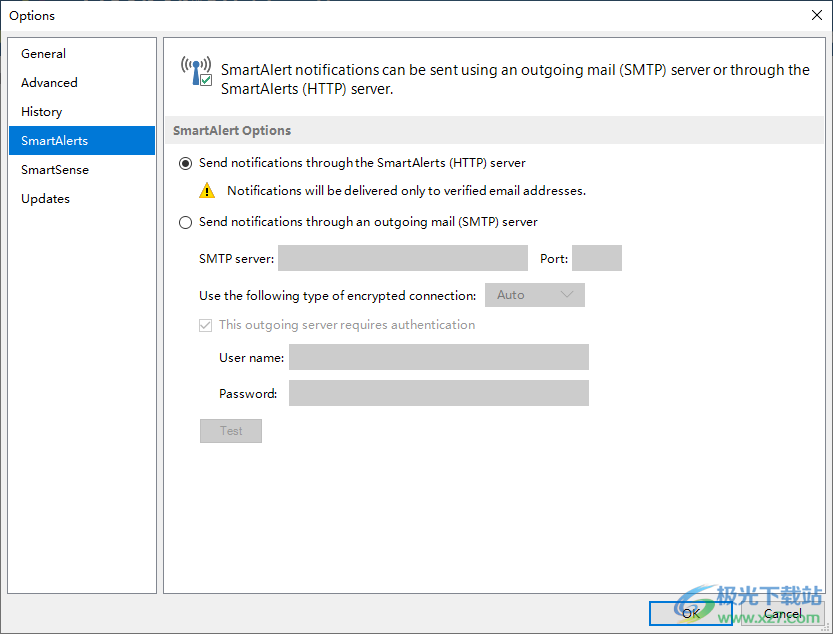Select SmartAlerts (HTTP) server radio option
This screenshot has height=634, width=833.
pos(185,163)
